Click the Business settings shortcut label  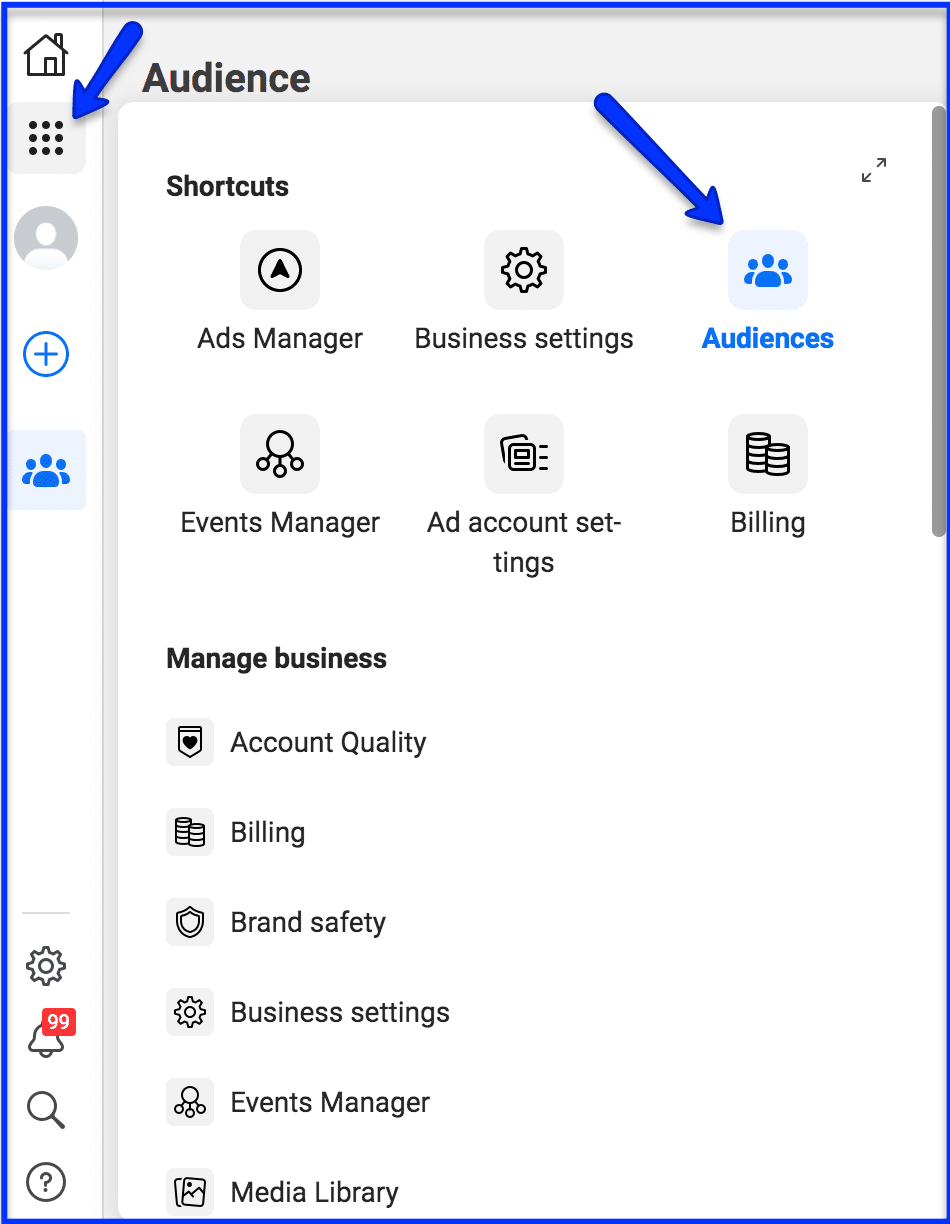coord(524,339)
